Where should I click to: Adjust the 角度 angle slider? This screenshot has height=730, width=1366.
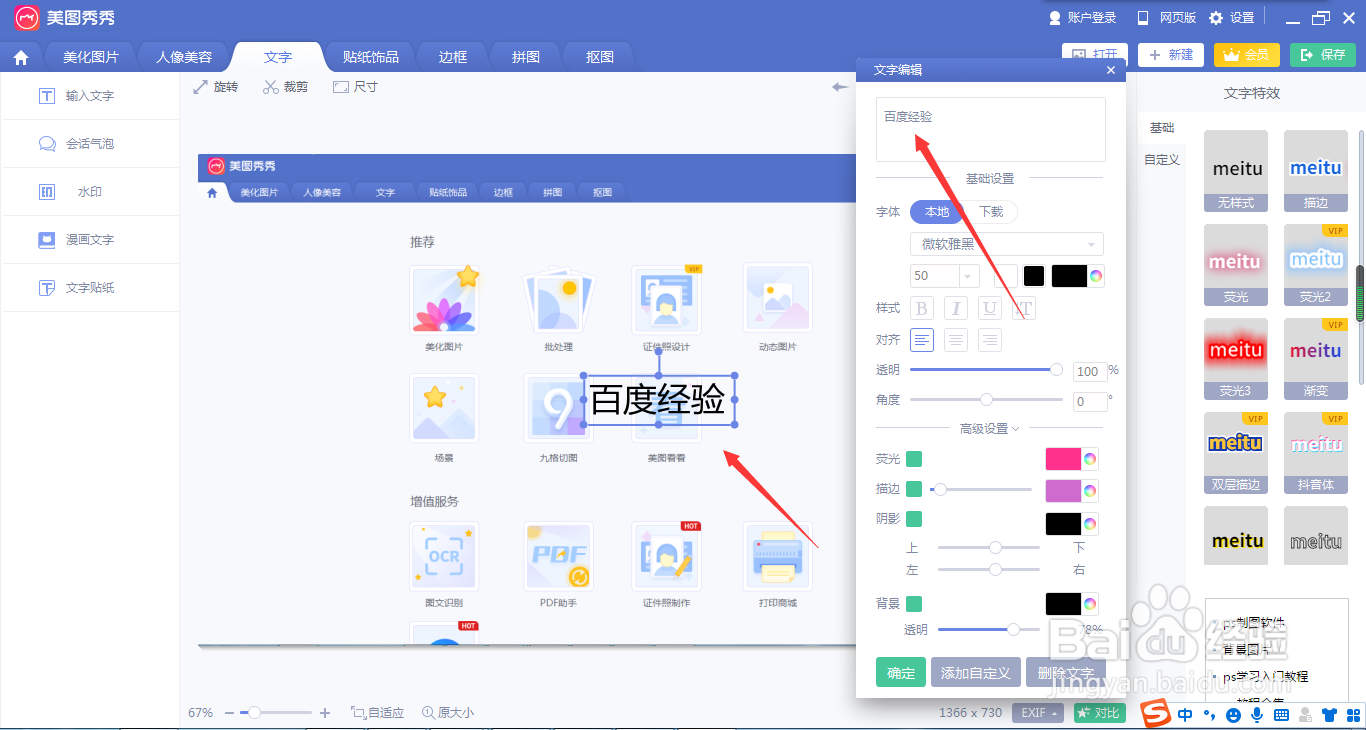tap(986, 399)
